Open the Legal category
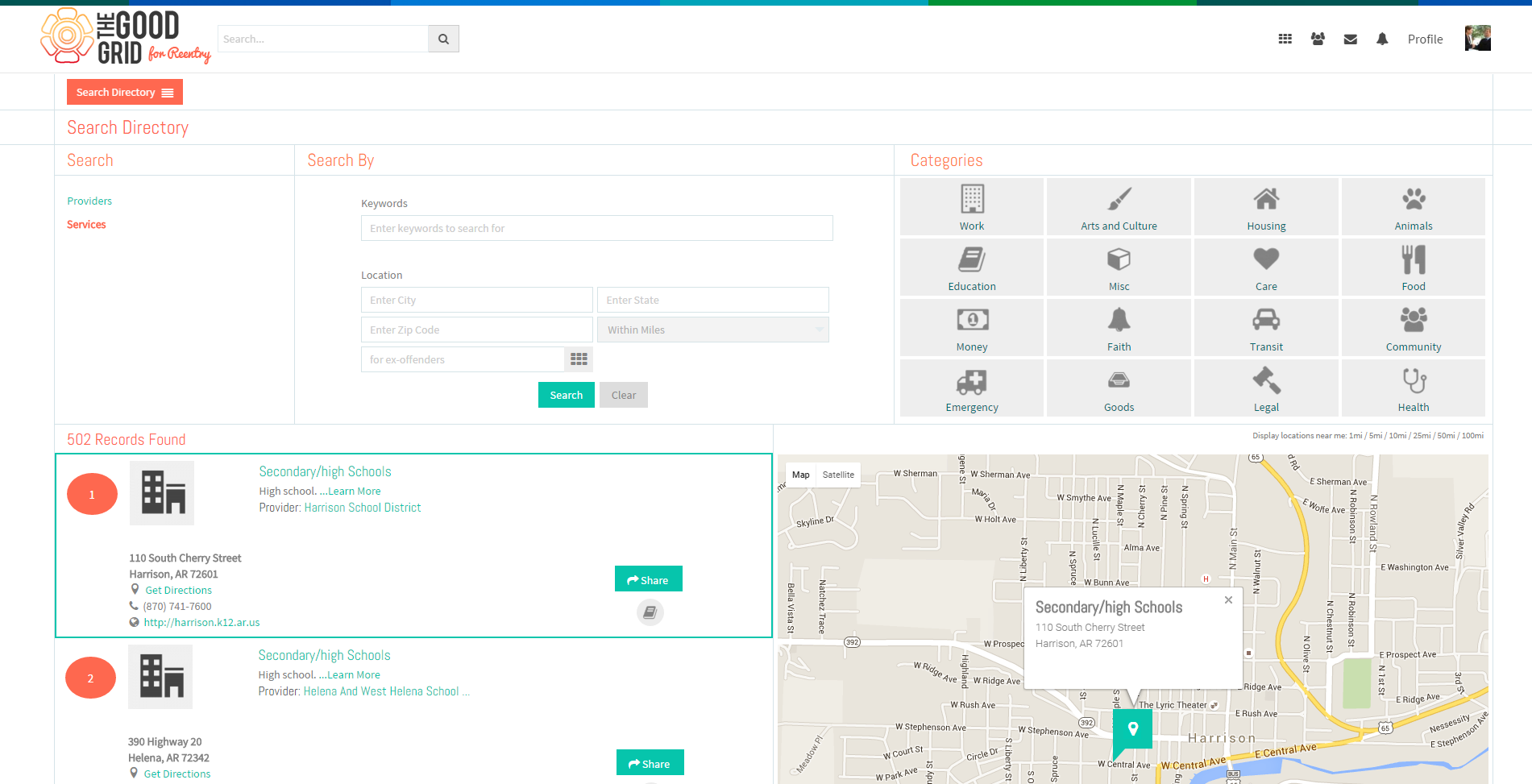The width and height of the screenshot is (1532, 784). pyautogui.click(x=1266, y=388)
